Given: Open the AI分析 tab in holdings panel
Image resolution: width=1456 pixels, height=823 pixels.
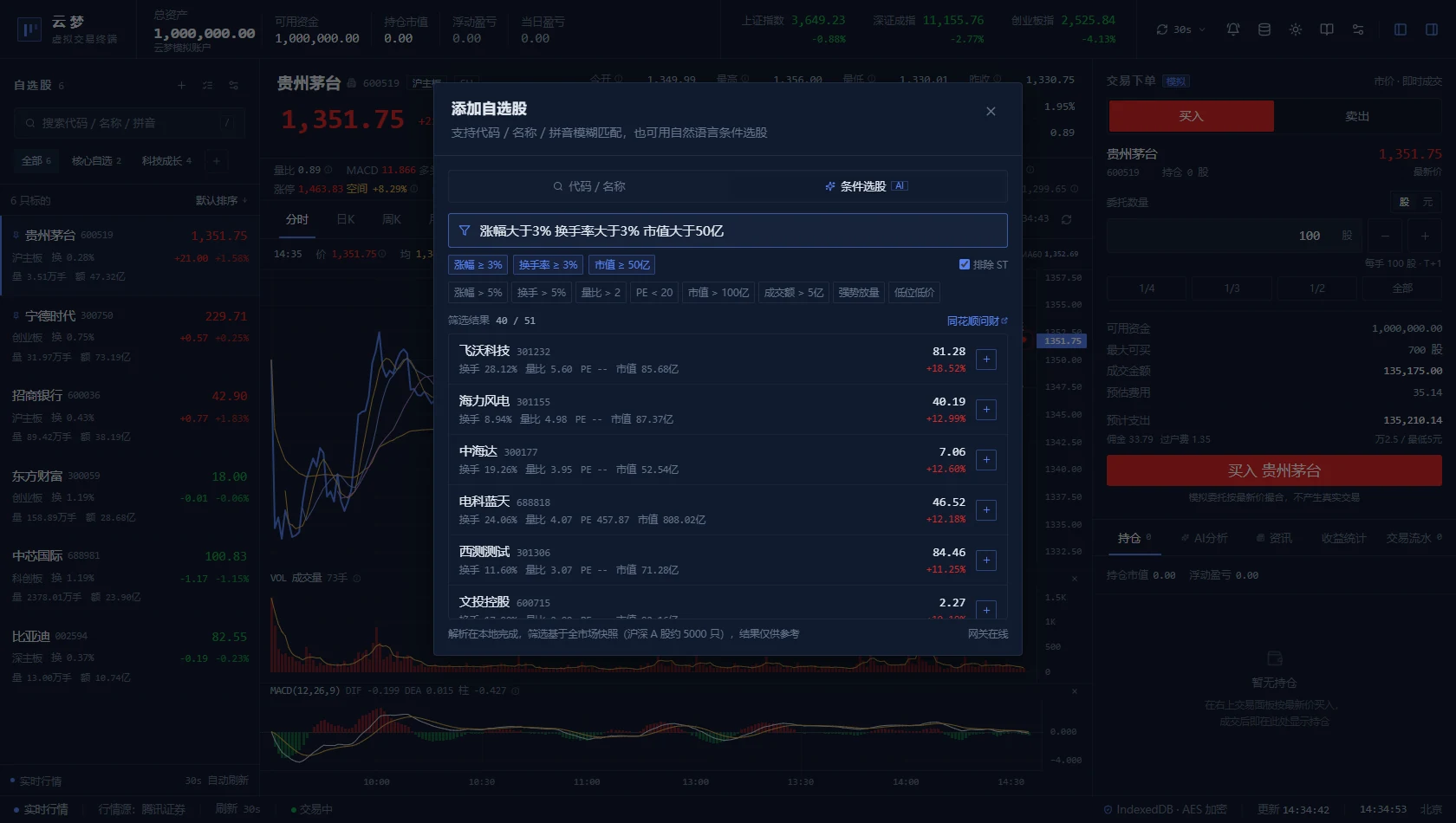Looking at the screenshot, I should (1205, 538).
